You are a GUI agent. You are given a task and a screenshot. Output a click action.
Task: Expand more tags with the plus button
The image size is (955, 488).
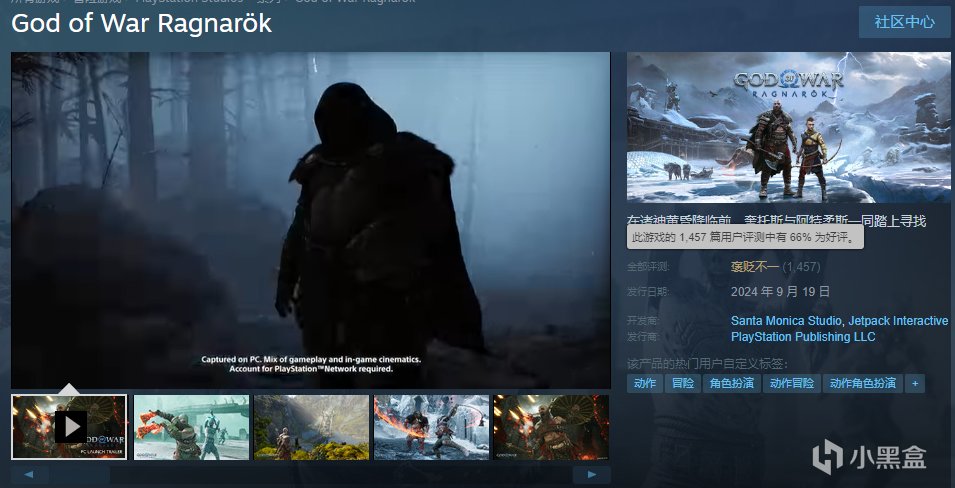[x=915, y=383]
